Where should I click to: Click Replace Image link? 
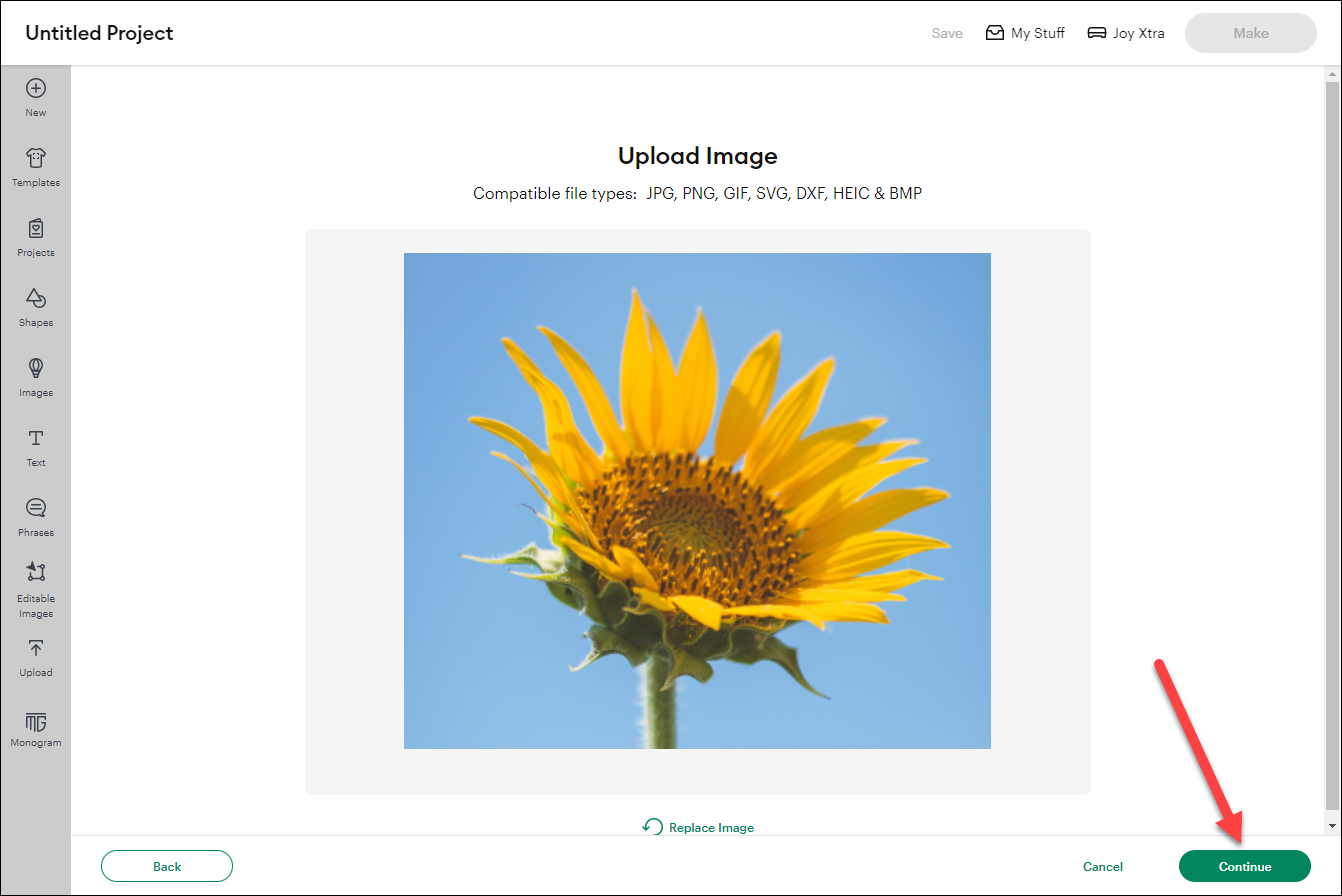(x=698, y=827)
